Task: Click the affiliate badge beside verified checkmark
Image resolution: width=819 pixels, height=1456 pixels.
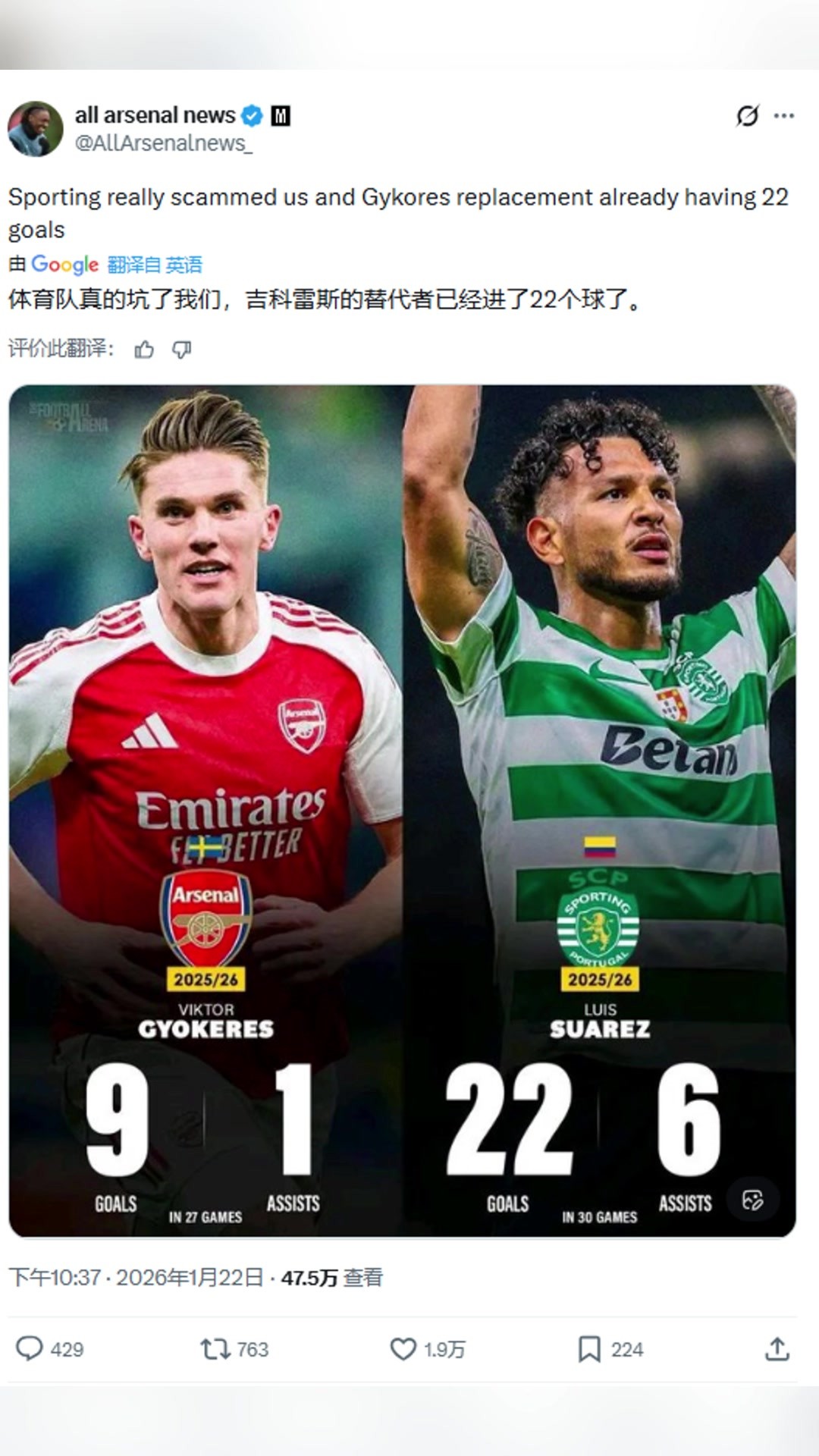Action: pos(281,116)
